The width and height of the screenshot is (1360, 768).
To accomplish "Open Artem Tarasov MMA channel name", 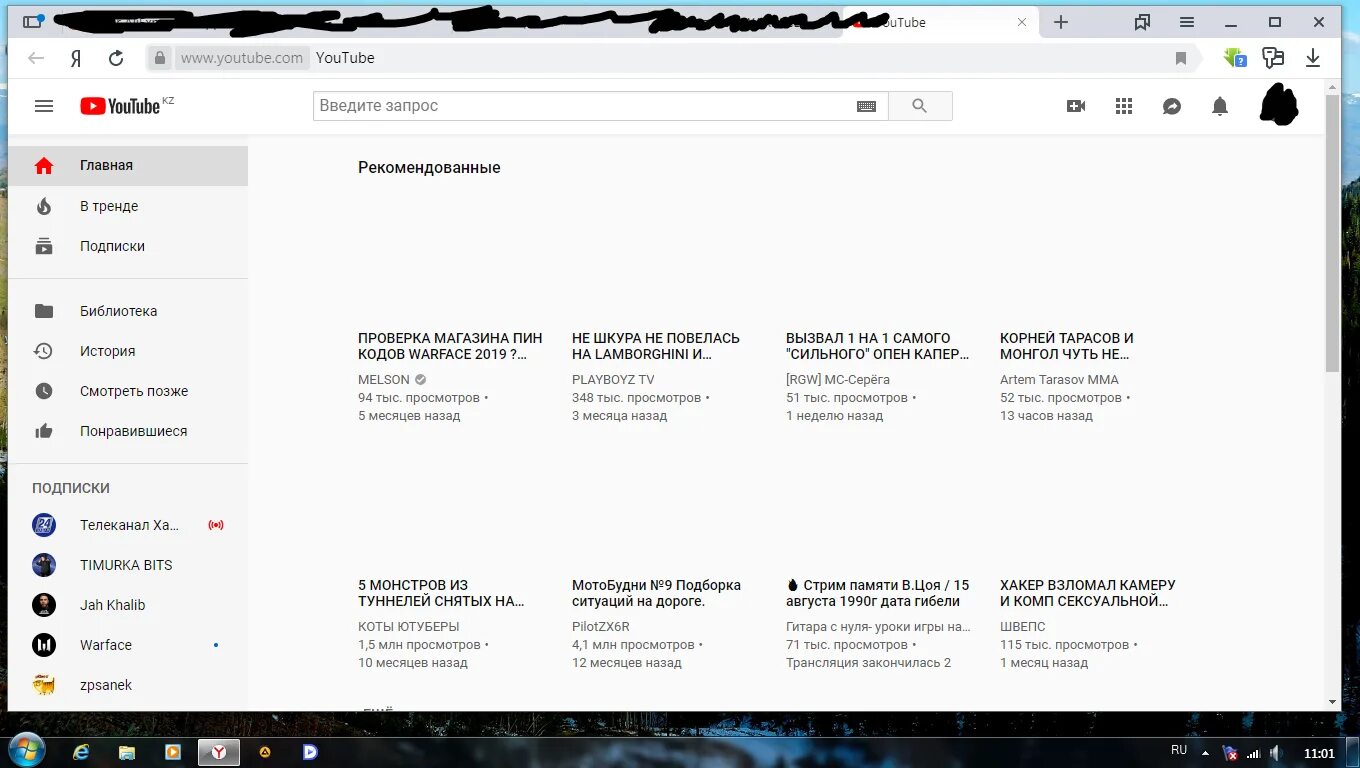I will [x=1059, y=380].
